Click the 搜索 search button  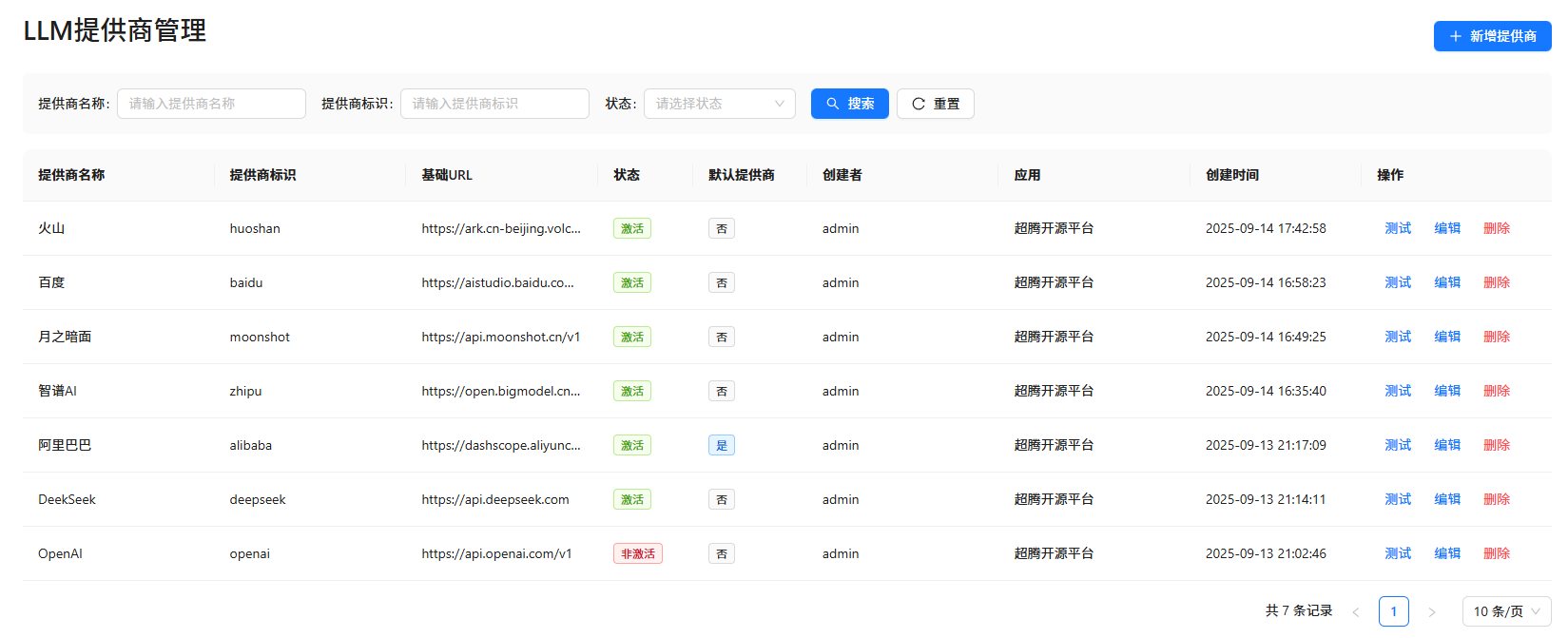pyautogui.click(x=849, y=104)
